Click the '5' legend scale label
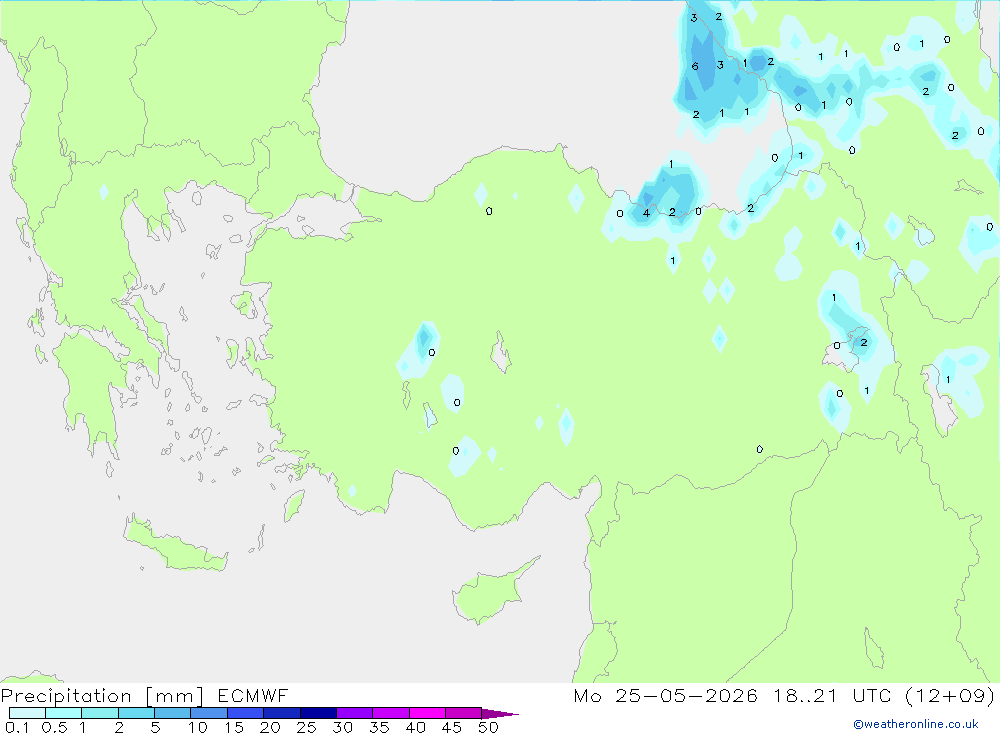The height and width of the screenshot is (733, 1000). point(155,727)
